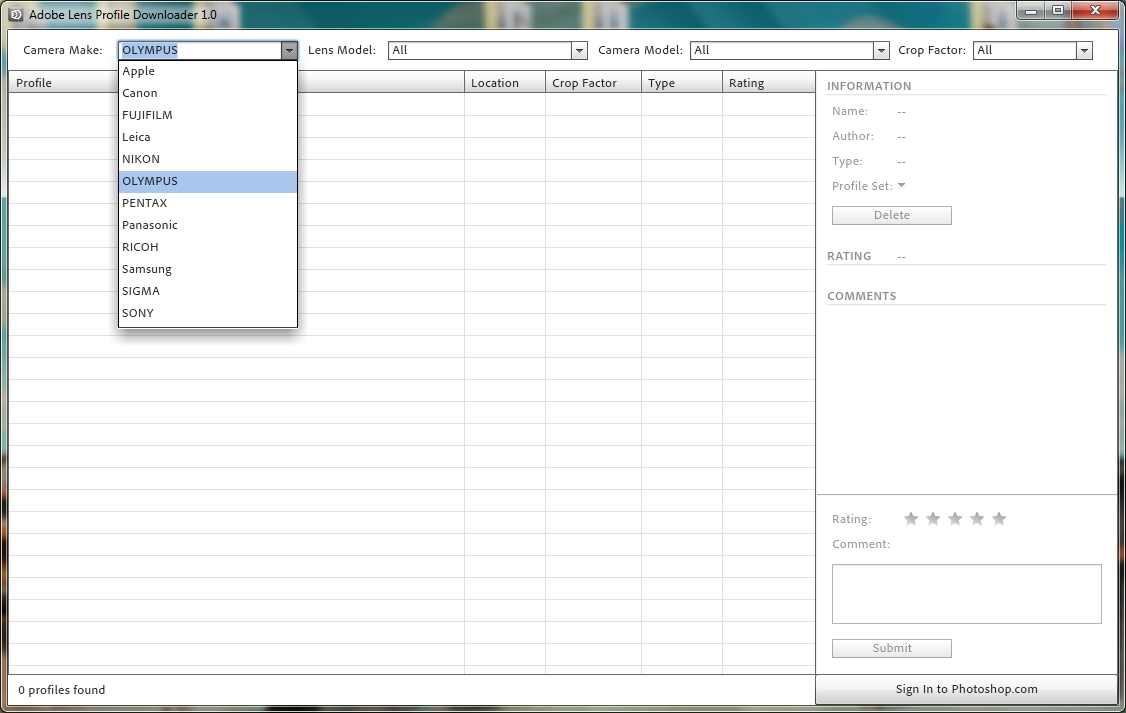Pick SONY from the dropdown list
The height and width of the screenshot is (713, 1126).
[138, 313]
